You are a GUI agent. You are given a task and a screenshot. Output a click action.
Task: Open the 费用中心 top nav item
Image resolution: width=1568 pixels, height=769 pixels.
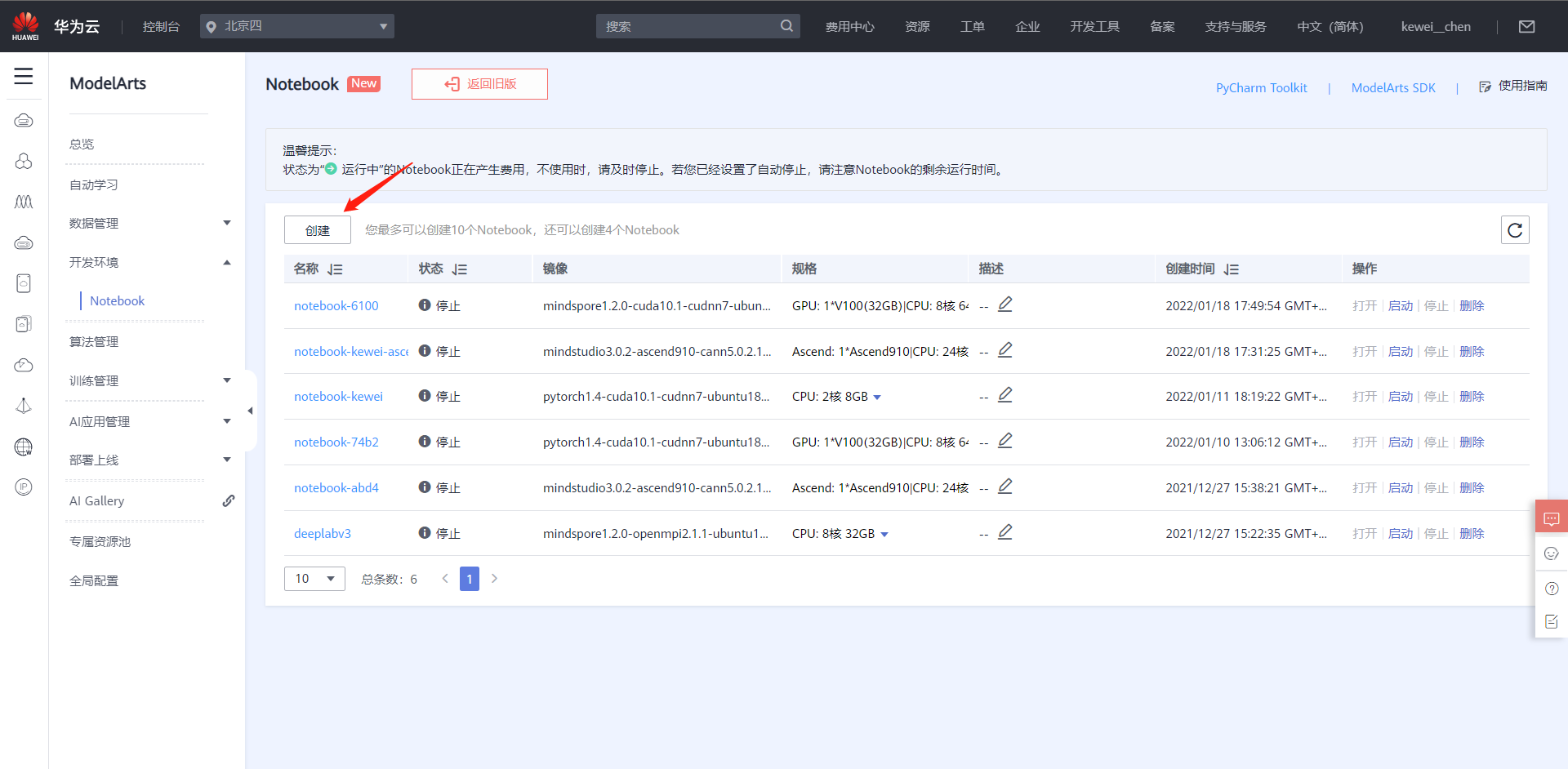[x=849, y=27]
